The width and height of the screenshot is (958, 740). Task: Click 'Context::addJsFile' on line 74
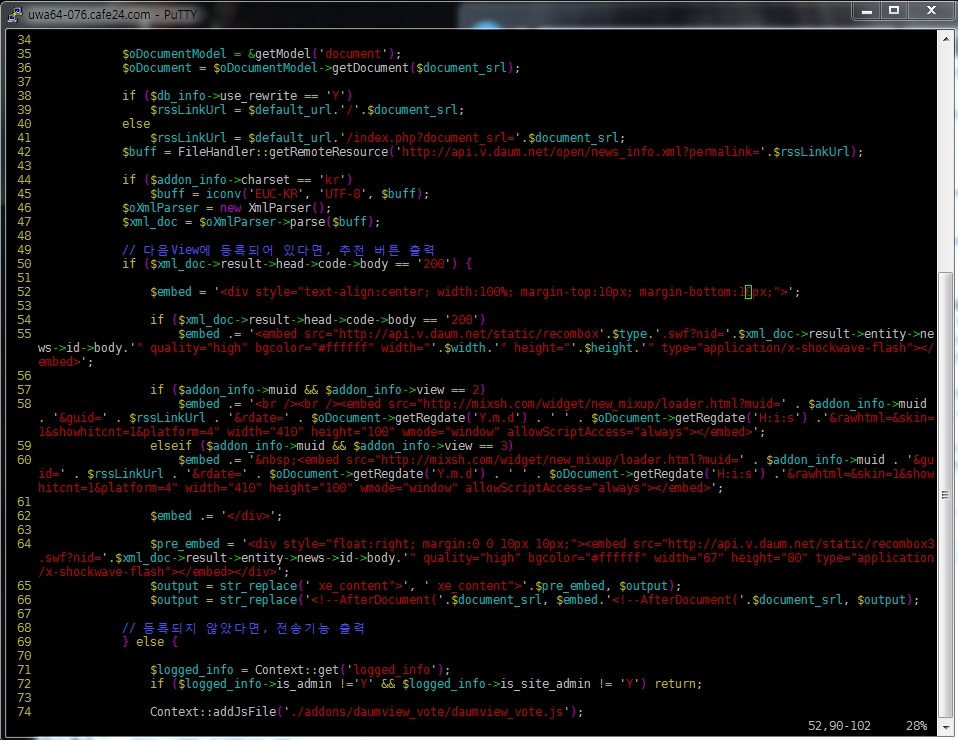pyautogui.click(x=213, y=712)
